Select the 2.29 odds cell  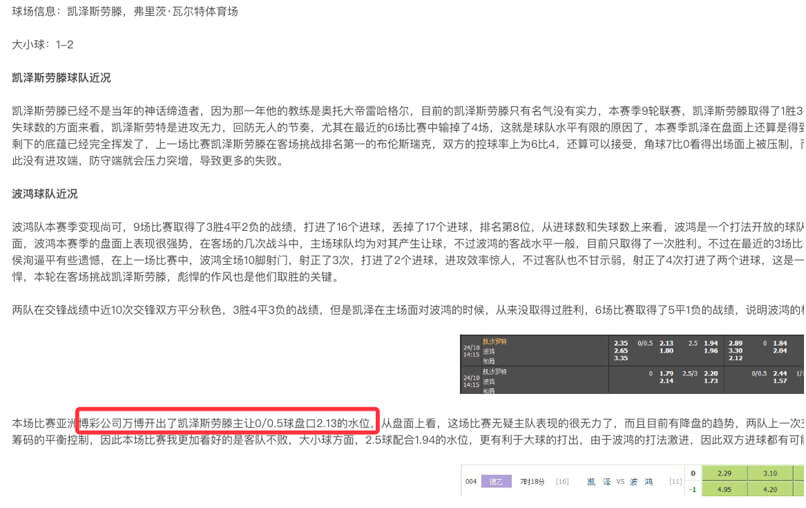point(727,473)
